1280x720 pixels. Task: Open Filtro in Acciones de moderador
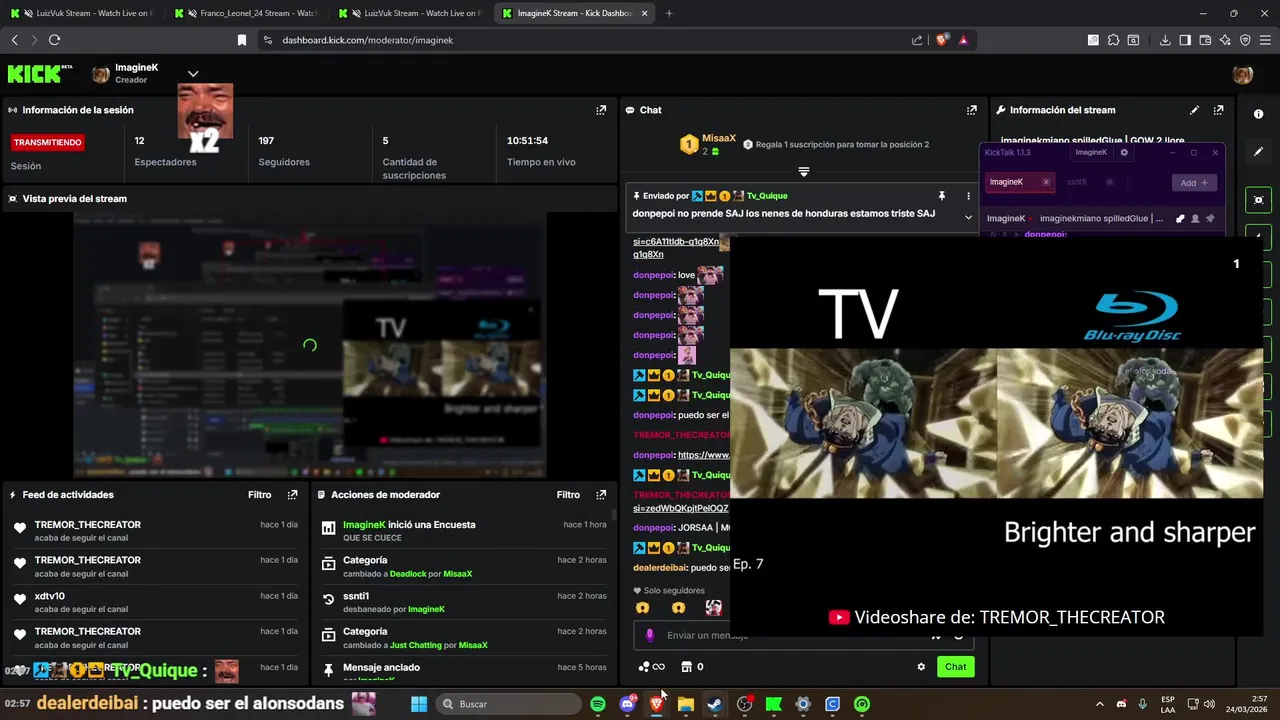[x=568, y=494]
